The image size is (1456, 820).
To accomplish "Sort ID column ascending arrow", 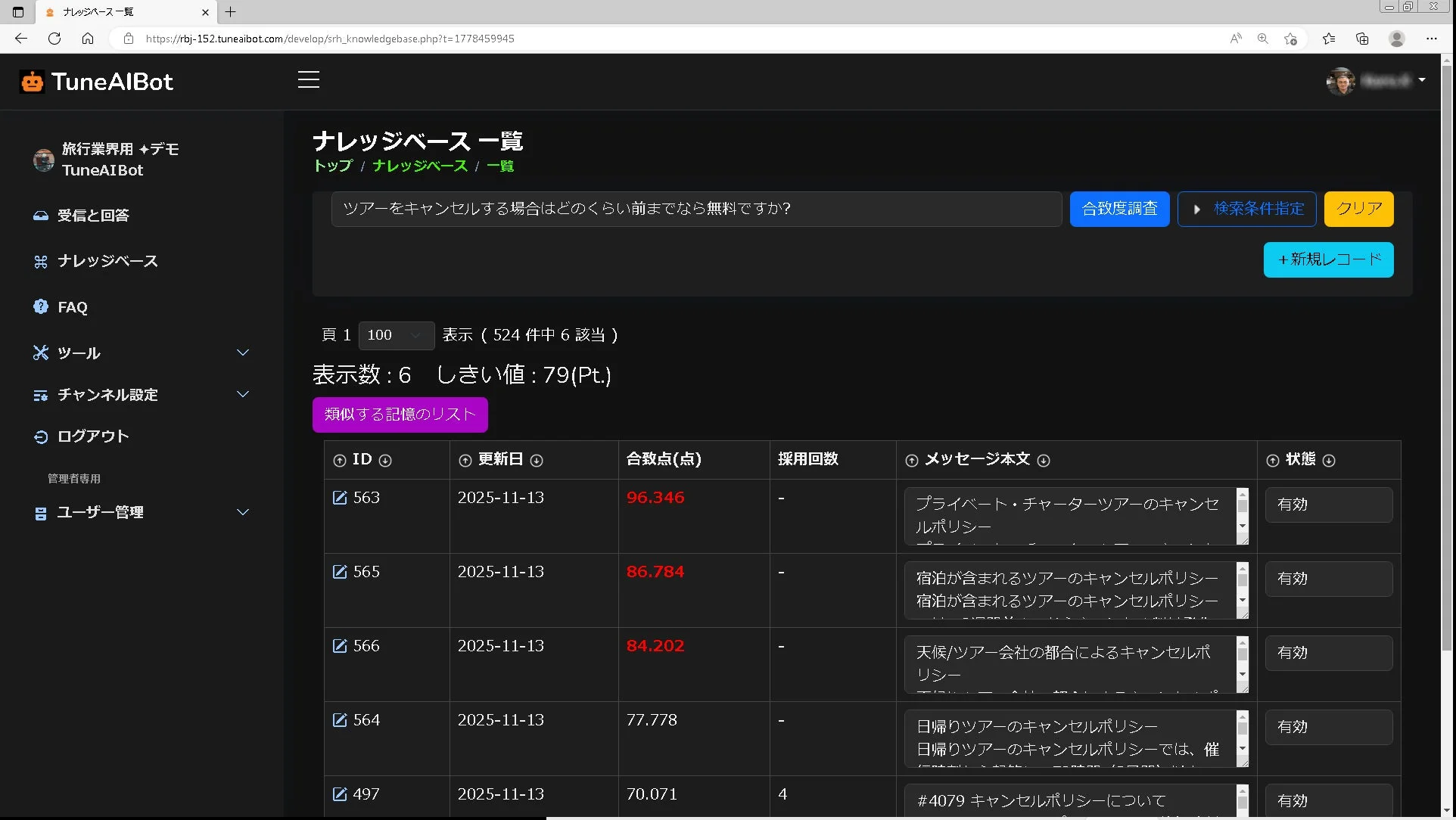I will 340,461.
